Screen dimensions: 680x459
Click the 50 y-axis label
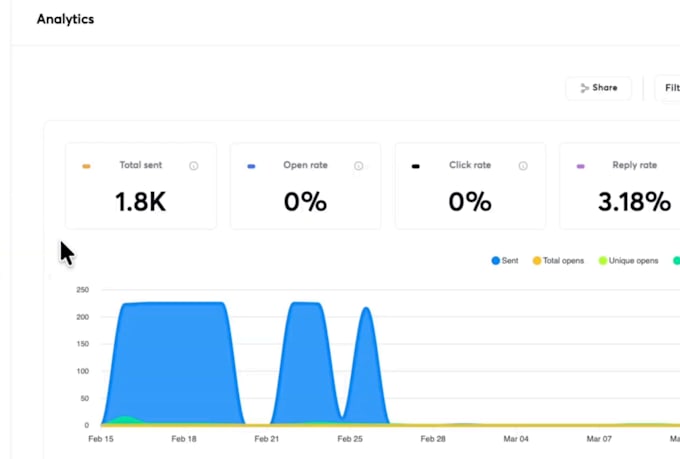[85, 398]
